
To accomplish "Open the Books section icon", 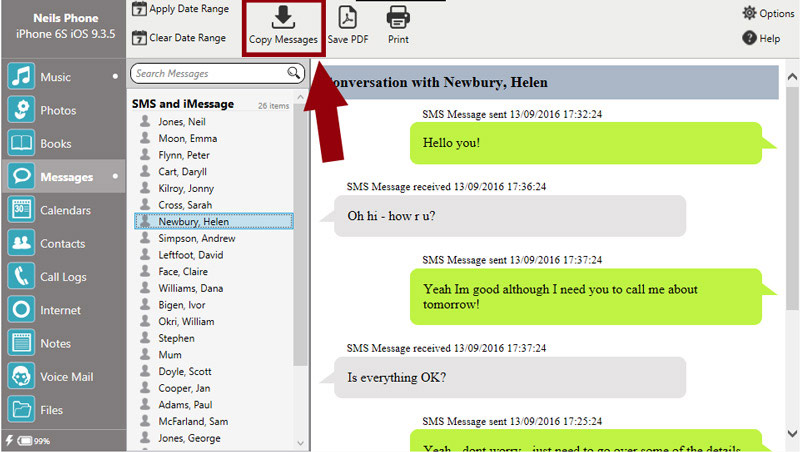I will point(21,143).
